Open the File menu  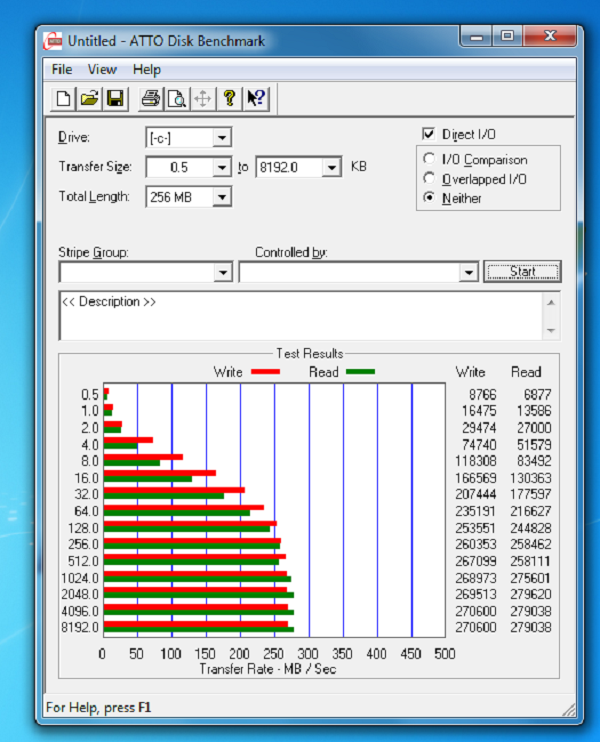62,70
